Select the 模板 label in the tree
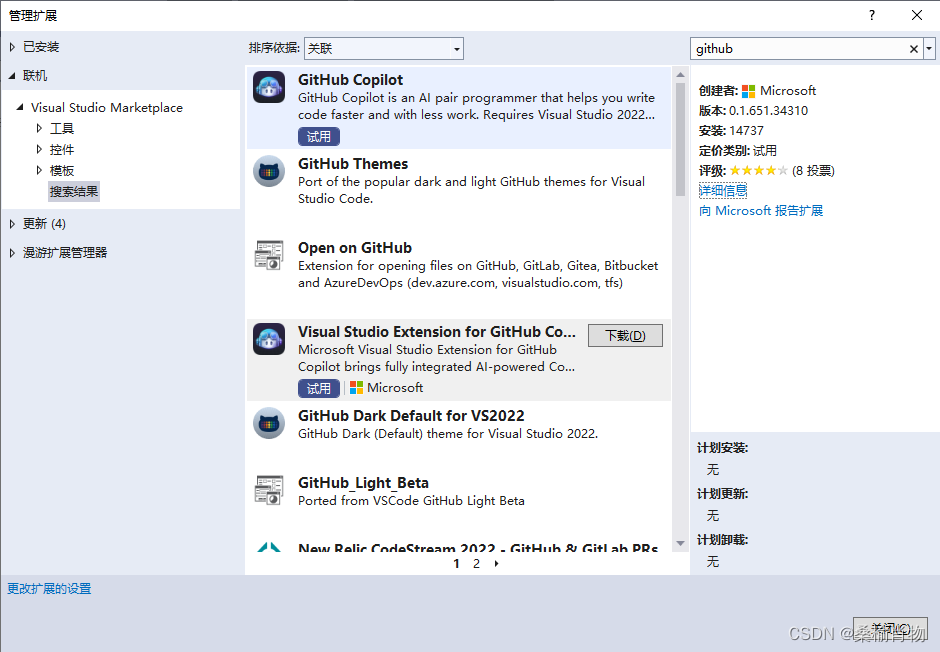 pos(62,170)
